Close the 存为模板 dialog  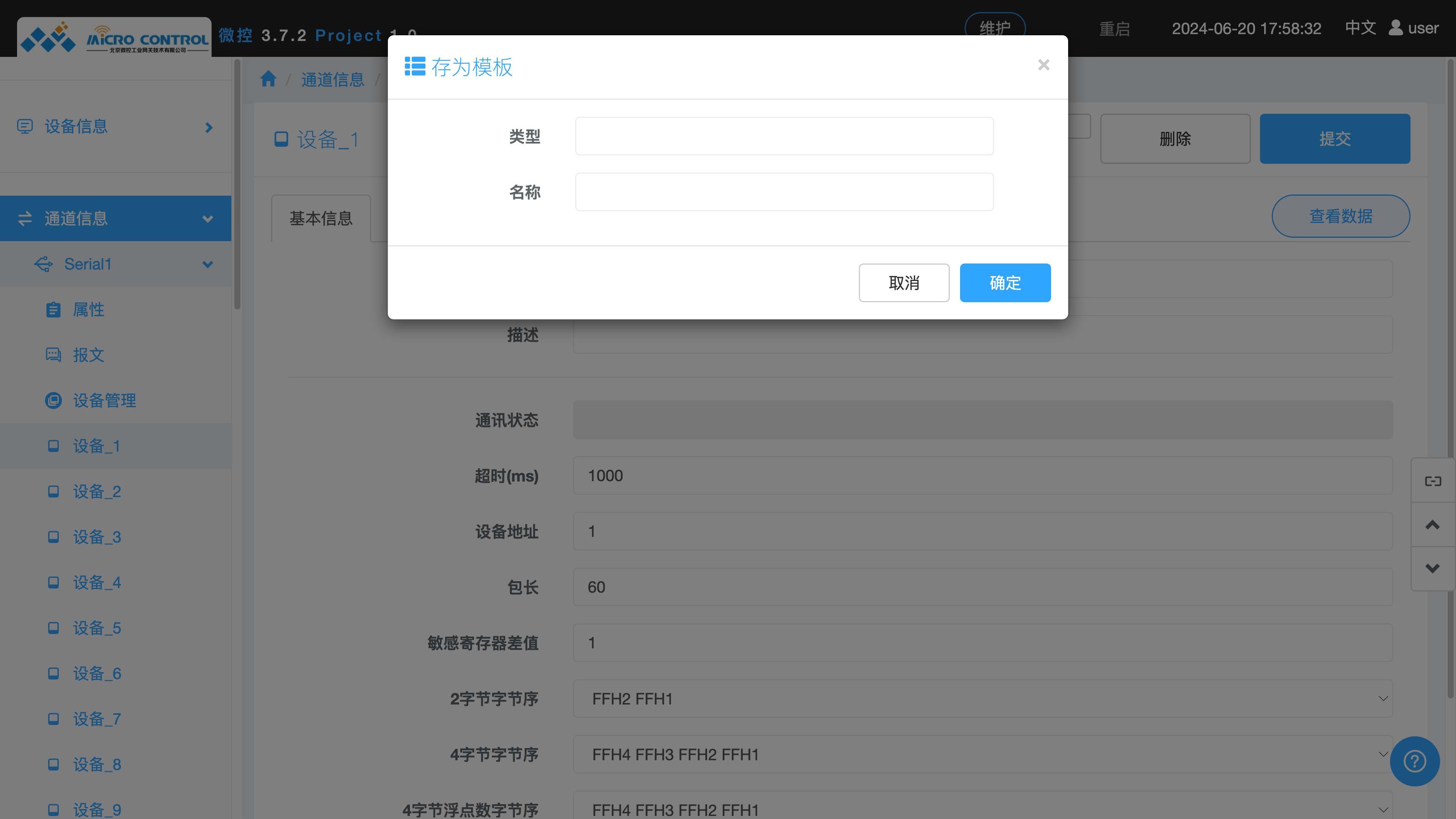pyautogui.click(x=1043, y=65)
